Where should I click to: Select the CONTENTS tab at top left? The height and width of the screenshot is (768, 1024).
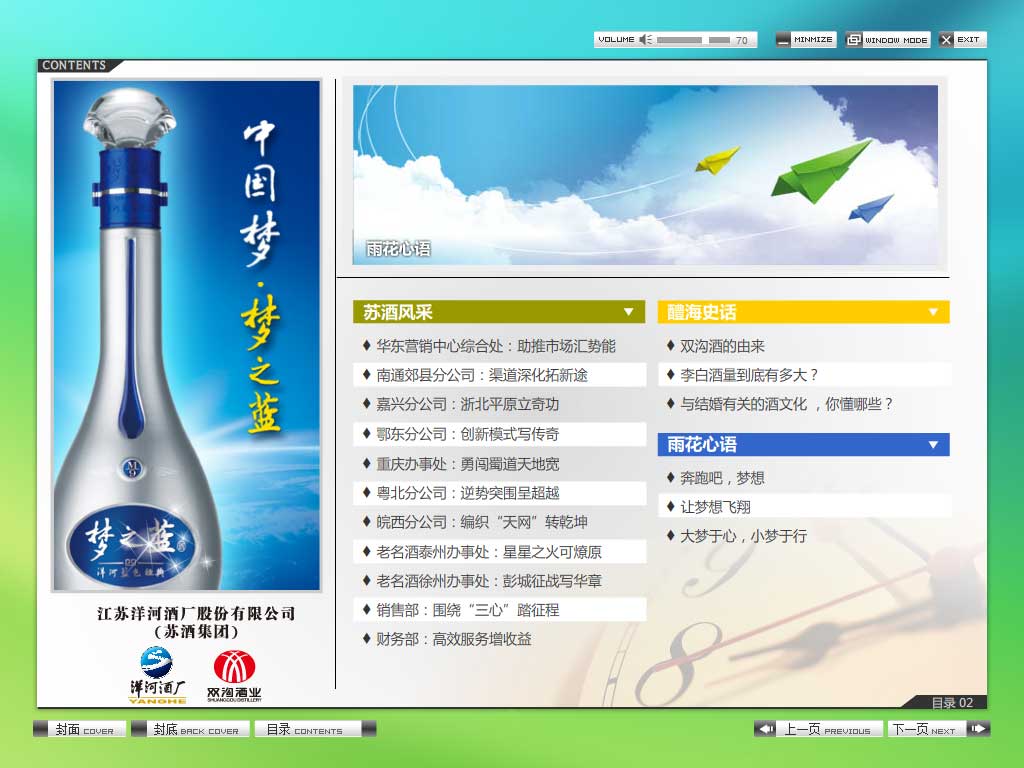[74, 63]
